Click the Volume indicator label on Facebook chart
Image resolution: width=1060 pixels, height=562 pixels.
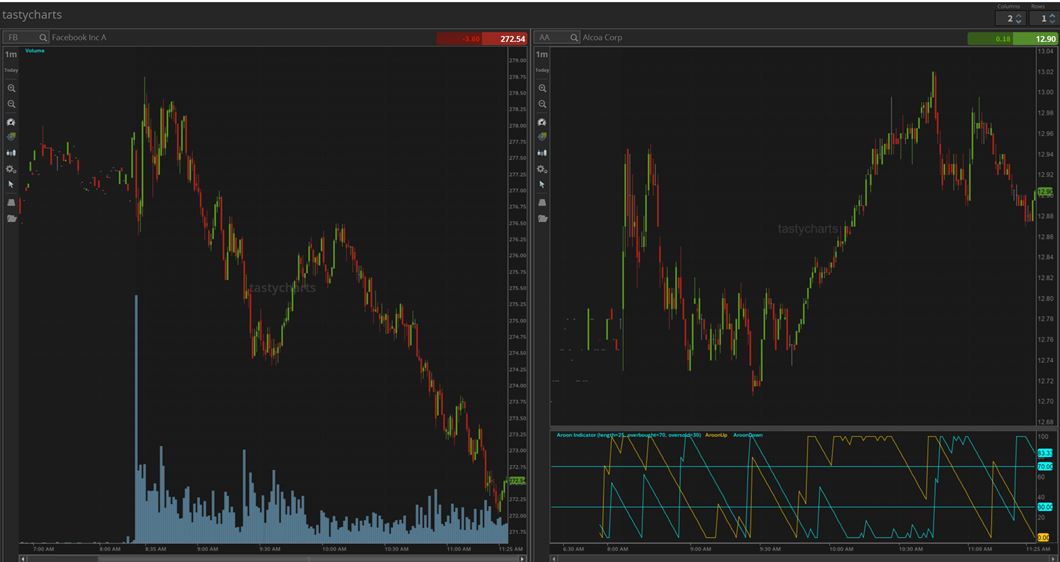[34, 51]
